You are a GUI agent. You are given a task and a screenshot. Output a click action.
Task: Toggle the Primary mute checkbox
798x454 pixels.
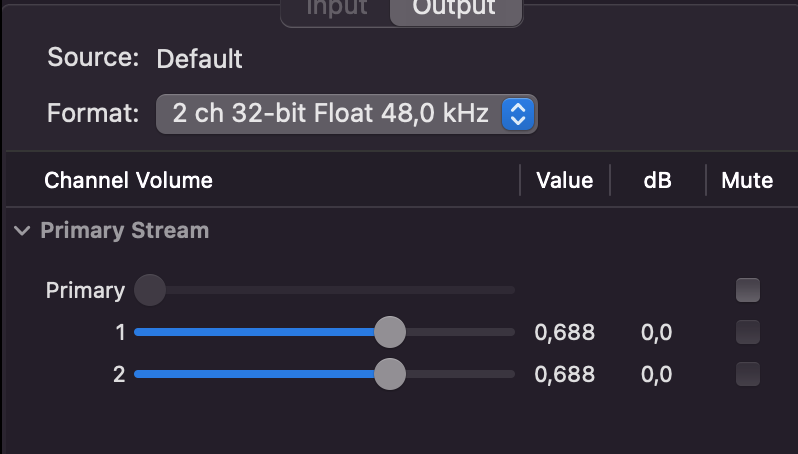[x=747, y=291]
